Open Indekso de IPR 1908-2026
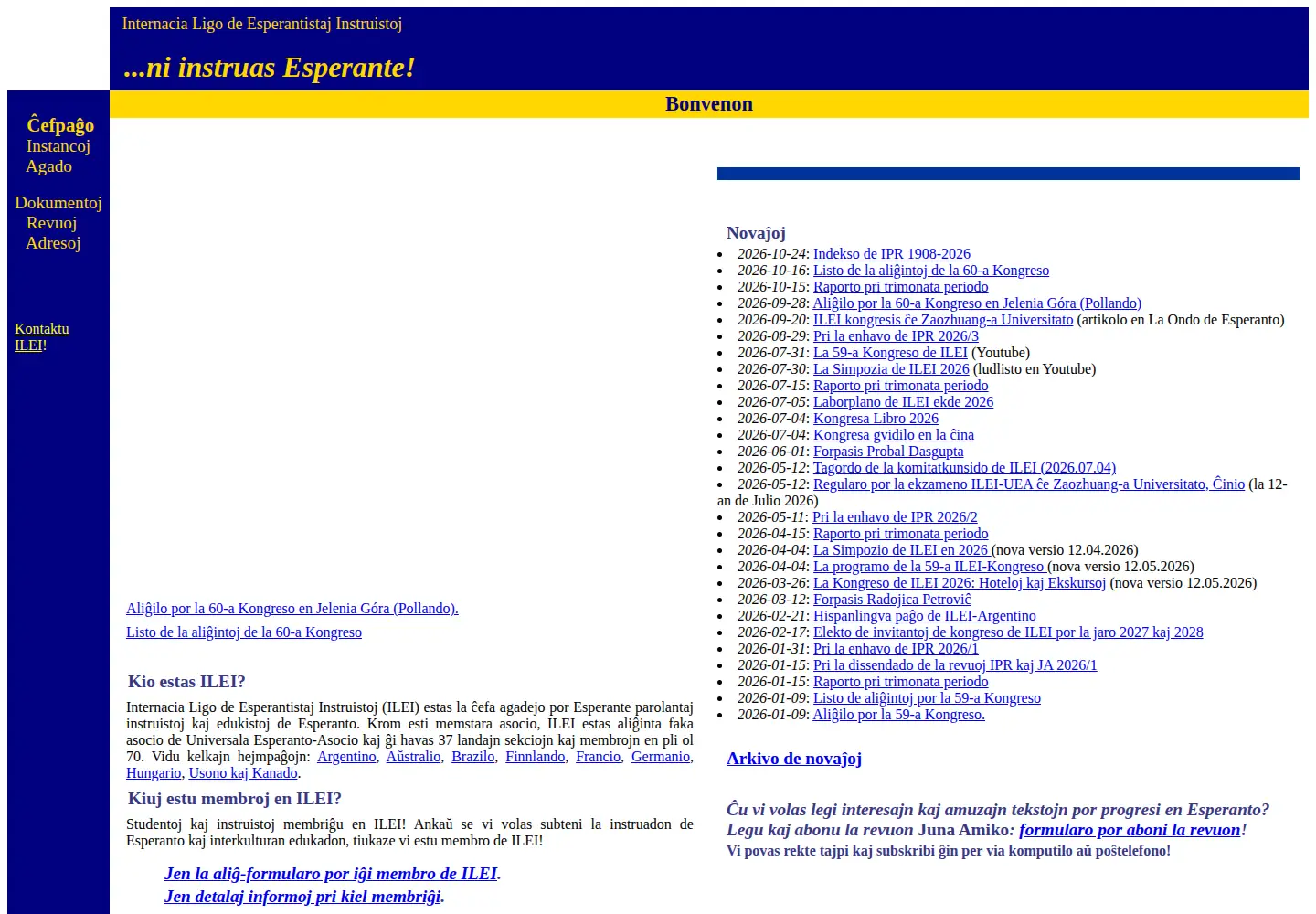Screen dimensions: 1316x914 [892, 254]
